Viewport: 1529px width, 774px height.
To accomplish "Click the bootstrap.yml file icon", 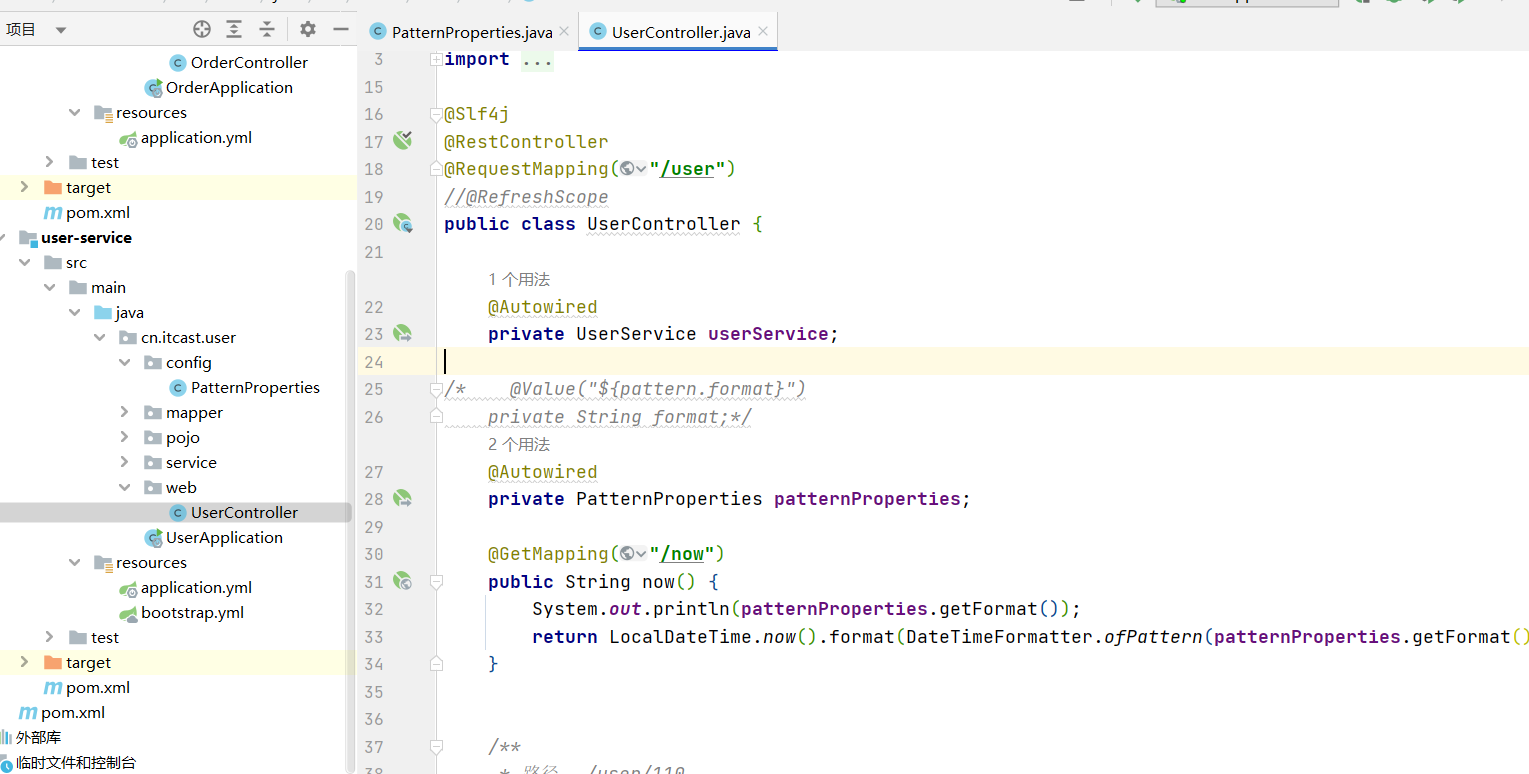I will coord(128,613).
